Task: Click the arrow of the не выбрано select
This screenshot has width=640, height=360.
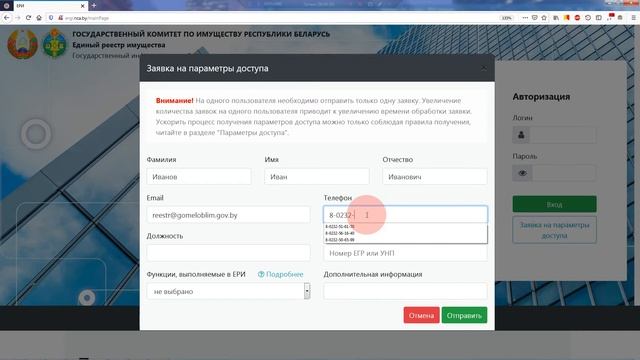Action: 307,291
